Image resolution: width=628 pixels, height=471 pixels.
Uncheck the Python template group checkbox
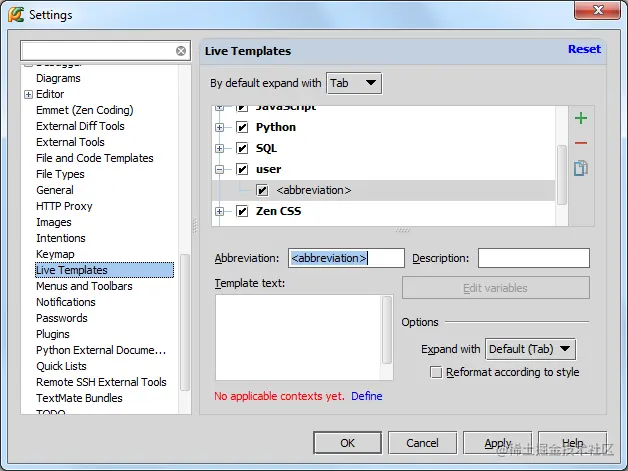point(242,127)
